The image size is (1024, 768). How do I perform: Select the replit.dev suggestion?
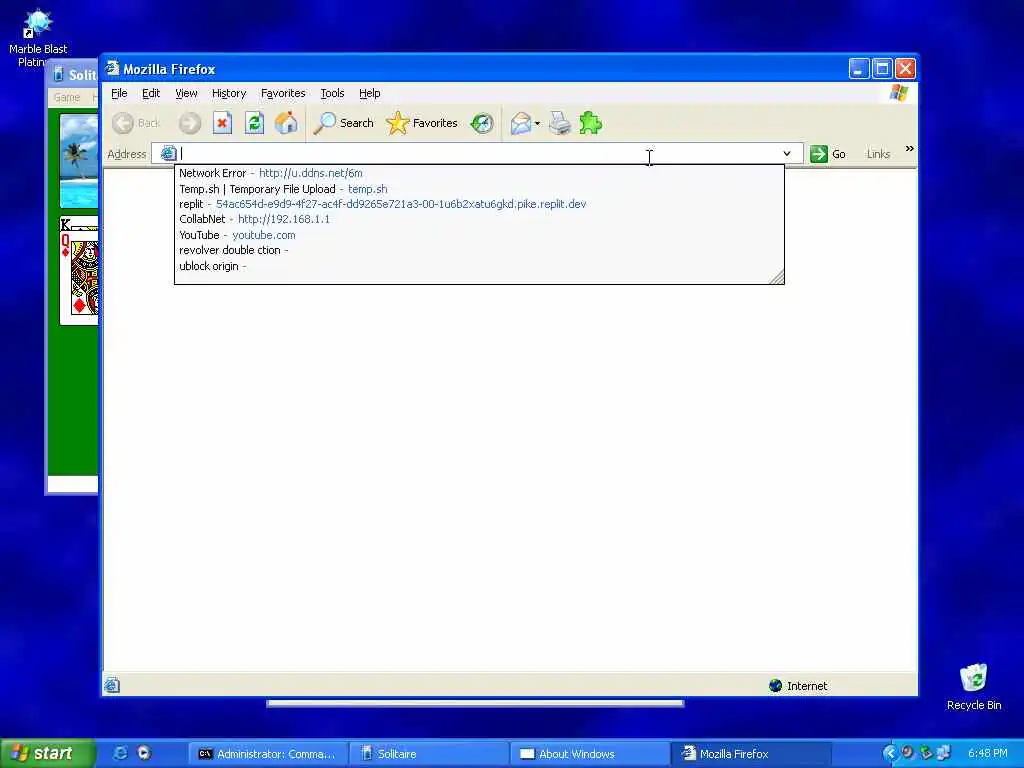pyautogui.click(x=479, y=204)
